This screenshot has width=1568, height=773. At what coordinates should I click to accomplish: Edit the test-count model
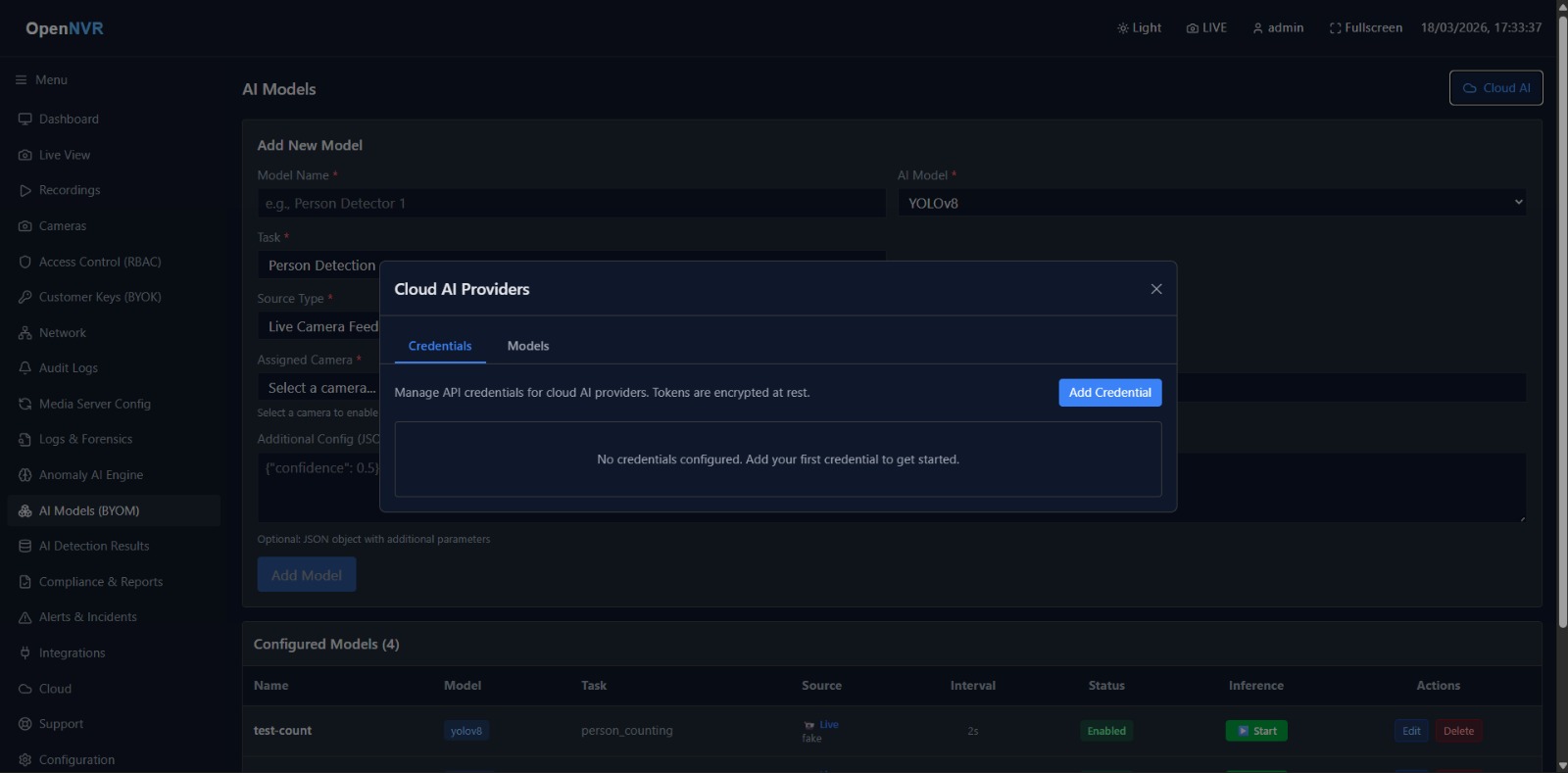coord(1411,731)
